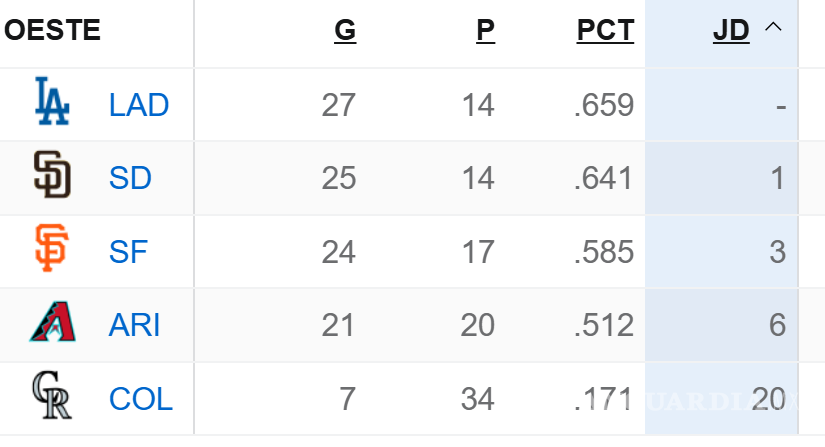Open the ARI team link
Image resolution: width=825 pixels, height=447 pixels.
tap(134, 325)
